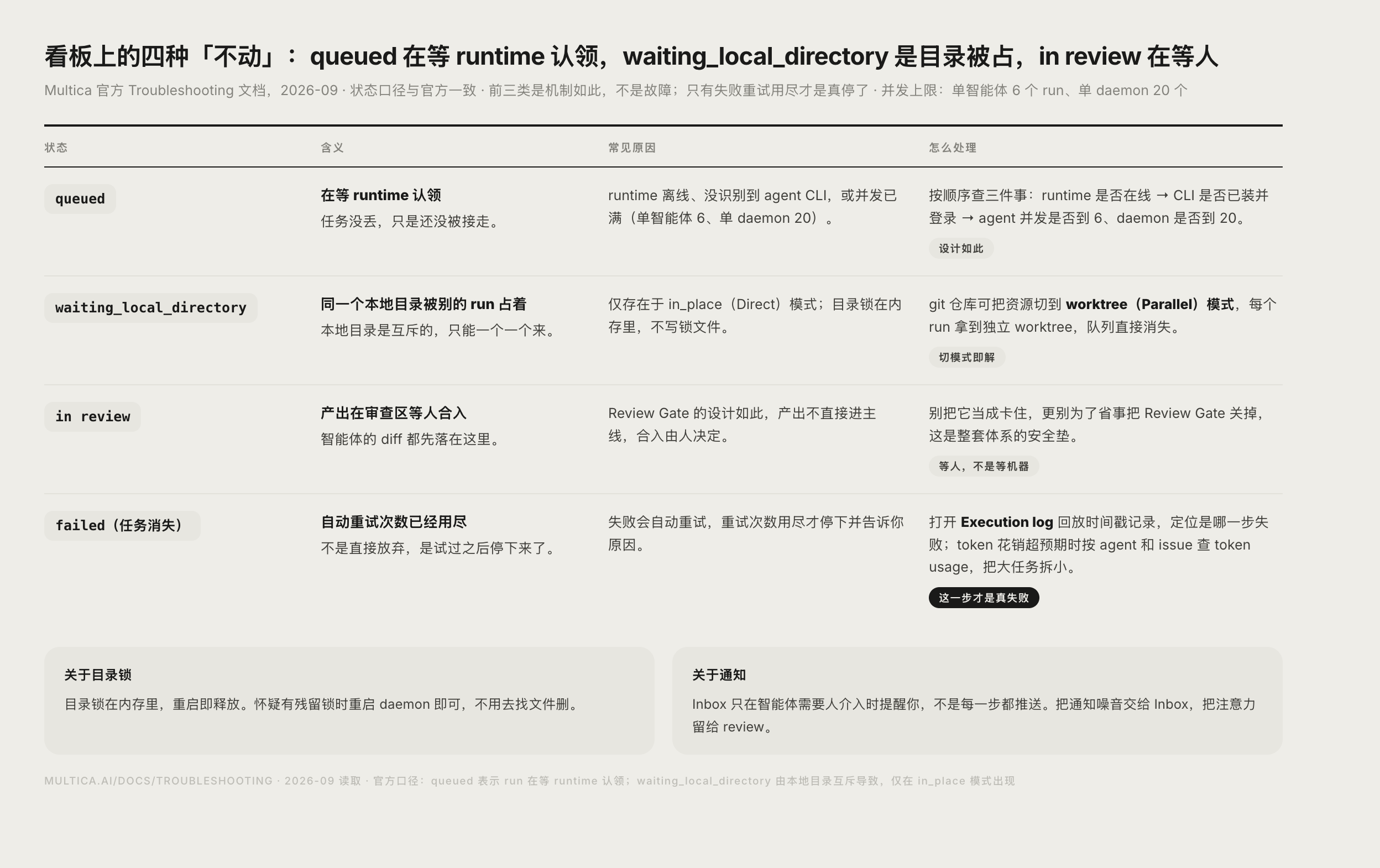
Task: Click the '状态' column header
Action: coord(56,147)
